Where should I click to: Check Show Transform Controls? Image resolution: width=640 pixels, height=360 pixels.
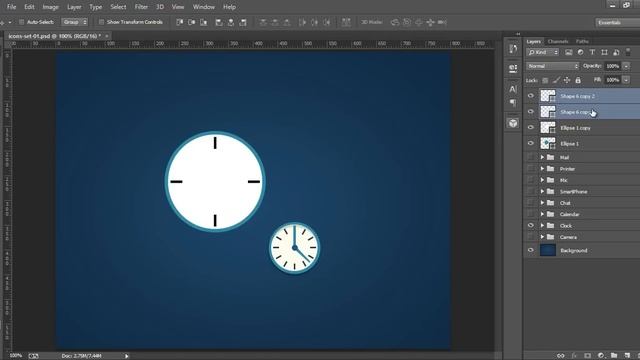click(101, 22)
